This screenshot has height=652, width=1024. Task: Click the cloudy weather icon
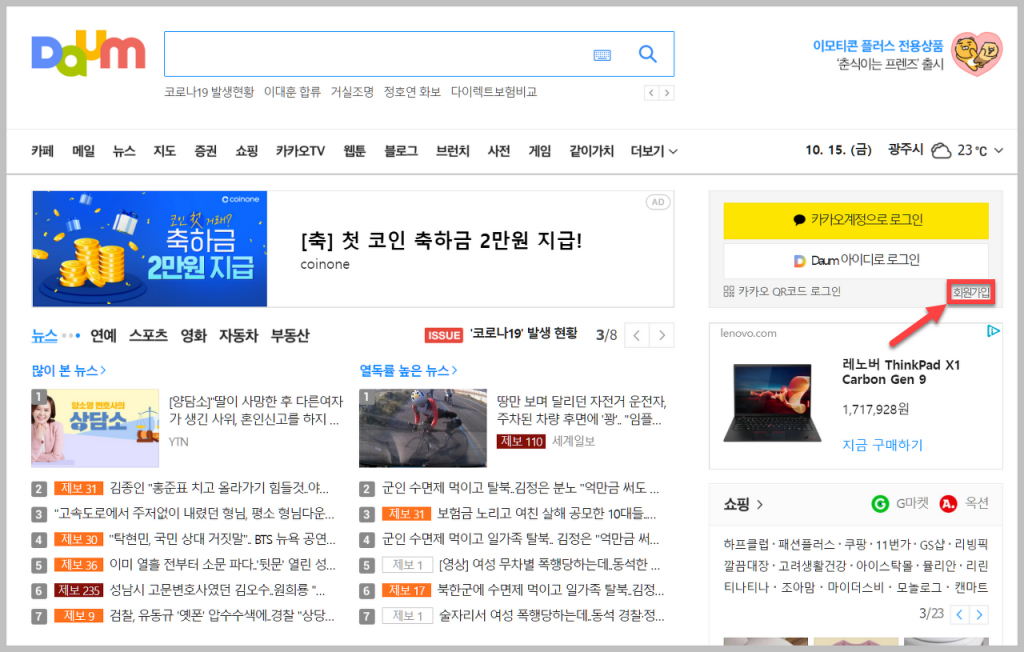(x=940, y=151)
